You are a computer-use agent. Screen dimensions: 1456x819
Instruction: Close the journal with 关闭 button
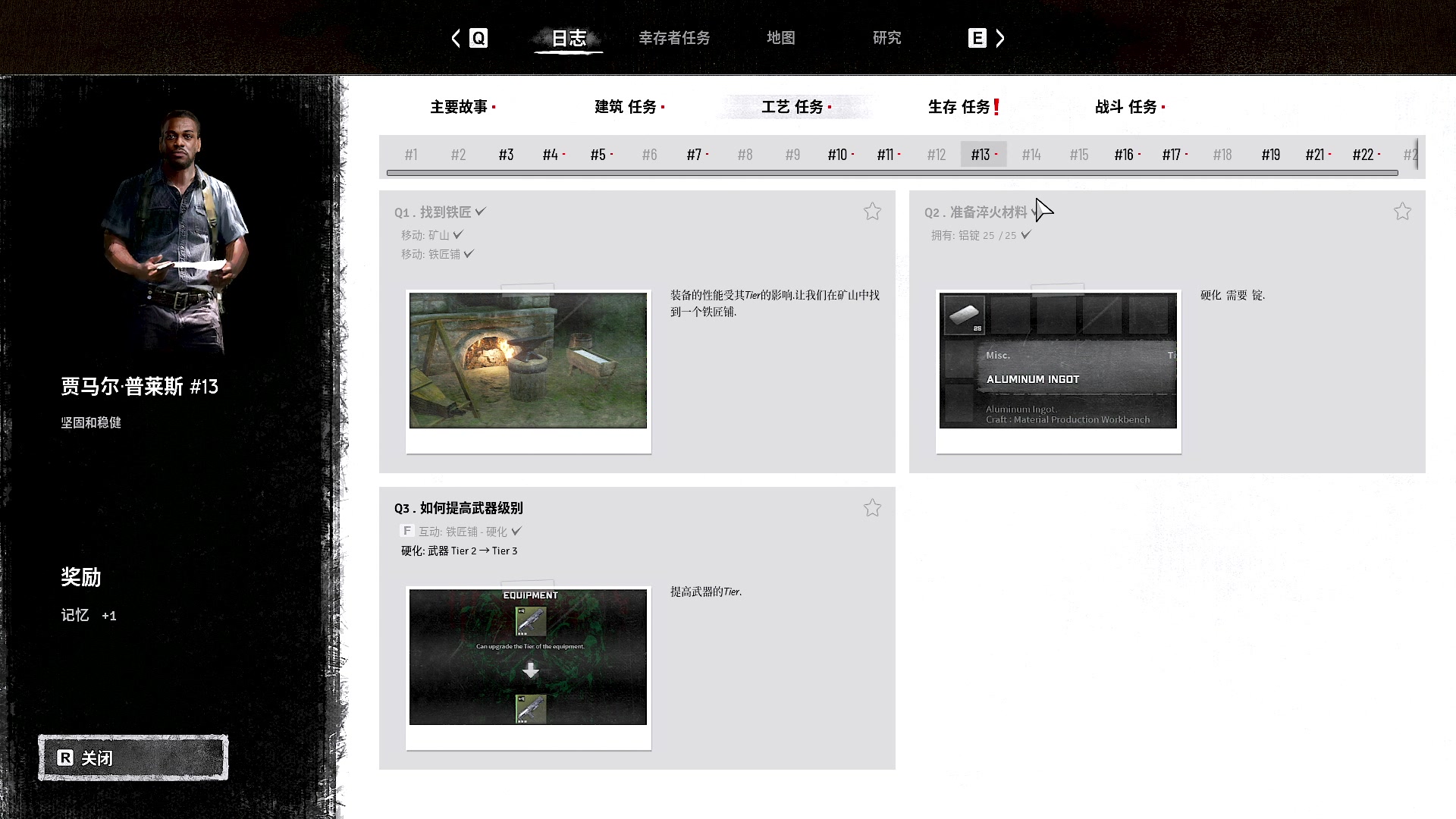pos(133,758)
